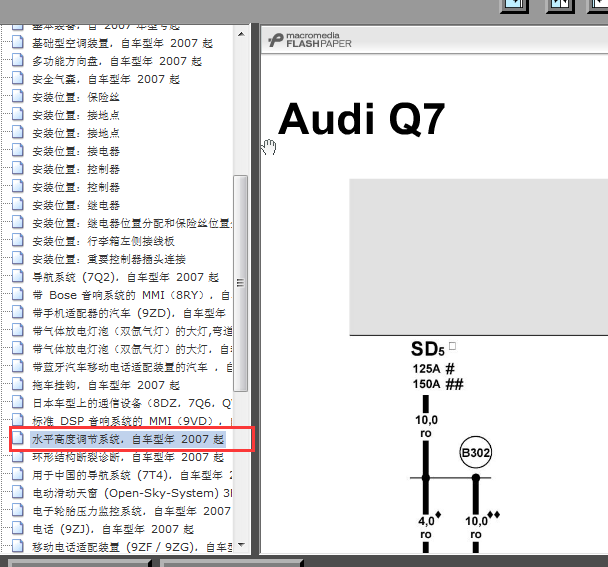Click document icon for 移动电话适配装置 (9ZF / 9ZG)
The image size is (608, 567).
tap(17, 546)
